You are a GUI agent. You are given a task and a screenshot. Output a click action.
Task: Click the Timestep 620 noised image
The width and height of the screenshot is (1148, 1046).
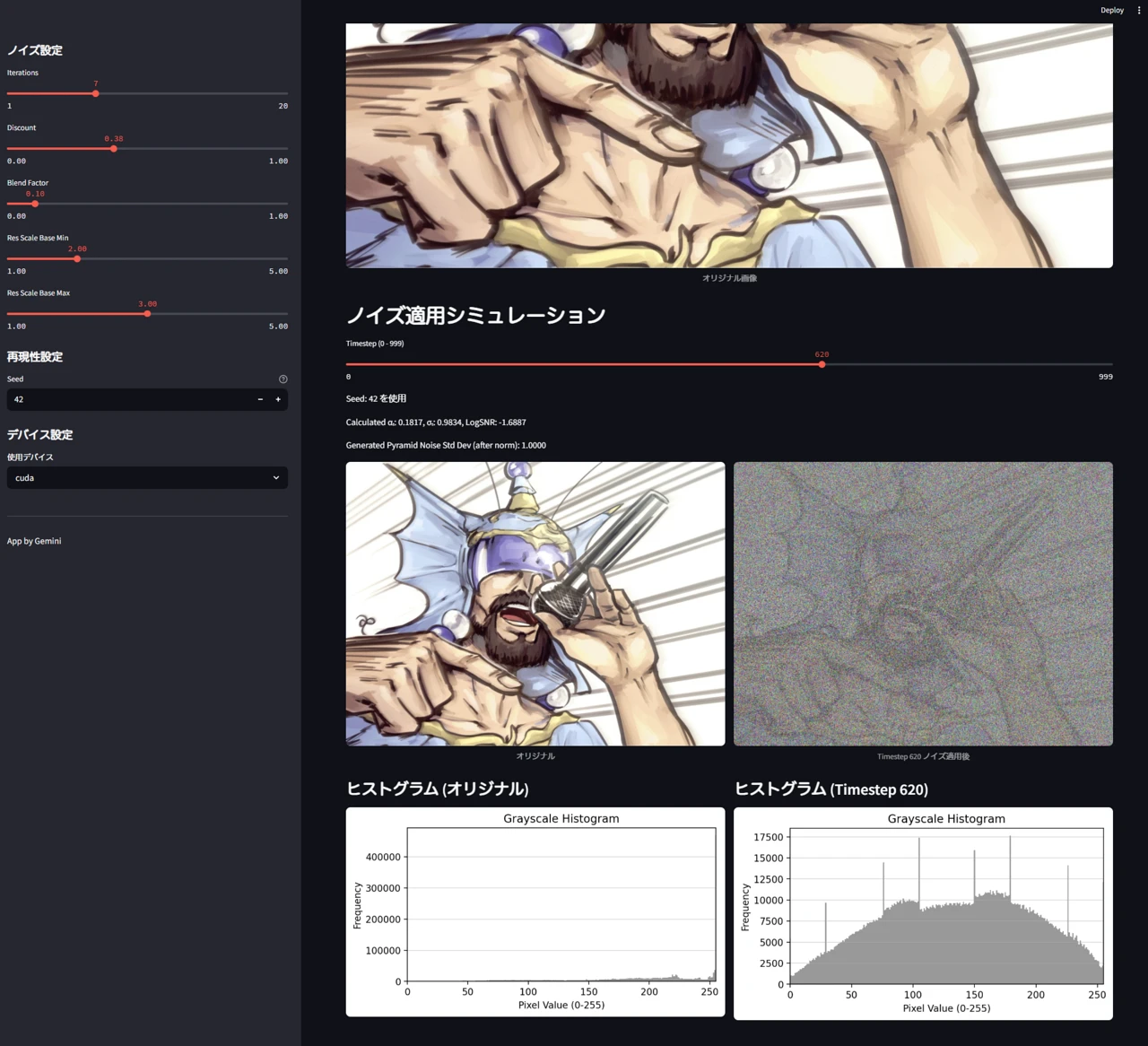[923, 604]
